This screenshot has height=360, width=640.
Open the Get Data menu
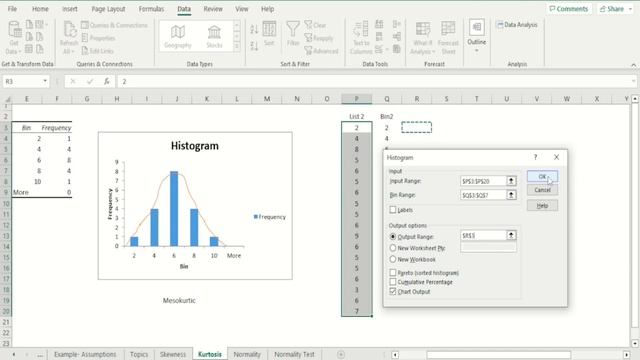[x=14, y=38]
